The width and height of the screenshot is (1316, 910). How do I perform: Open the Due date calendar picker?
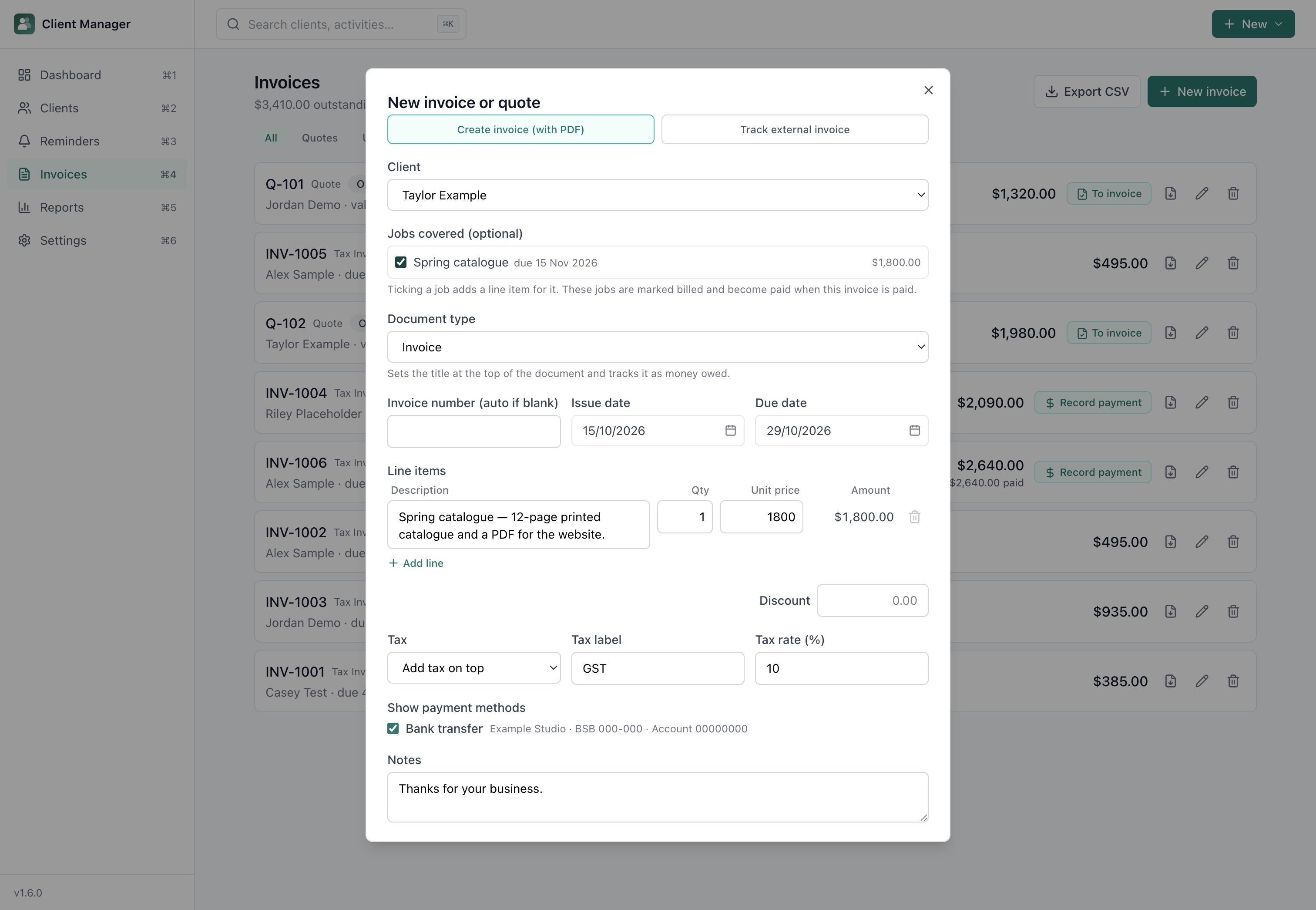pos(914,431)
